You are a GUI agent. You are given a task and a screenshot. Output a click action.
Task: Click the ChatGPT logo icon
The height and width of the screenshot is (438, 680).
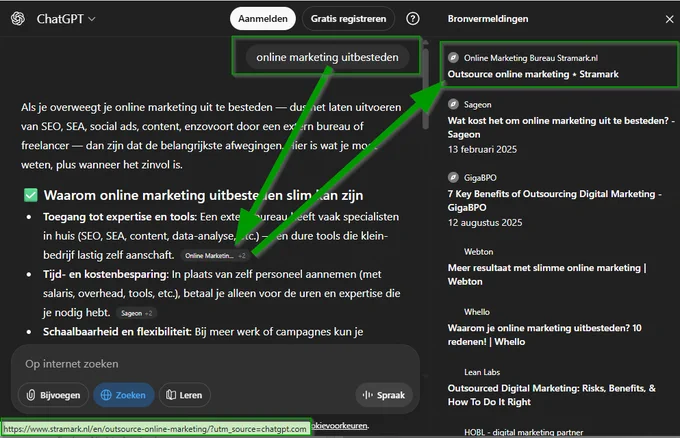(x=18, y=19)
